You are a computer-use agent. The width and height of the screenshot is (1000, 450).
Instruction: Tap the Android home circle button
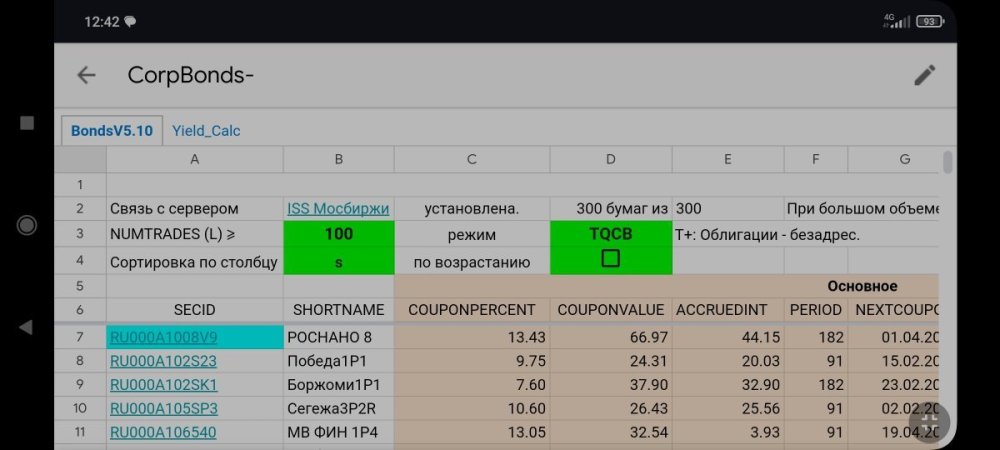pos(27,225)
